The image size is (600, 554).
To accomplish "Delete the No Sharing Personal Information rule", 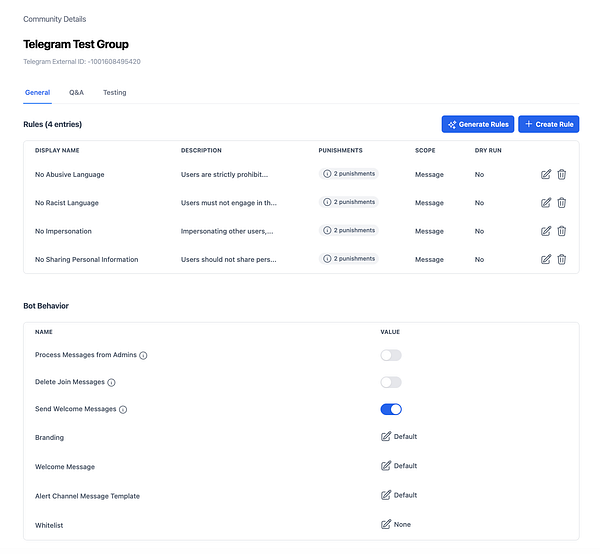I will click(561, 259).
